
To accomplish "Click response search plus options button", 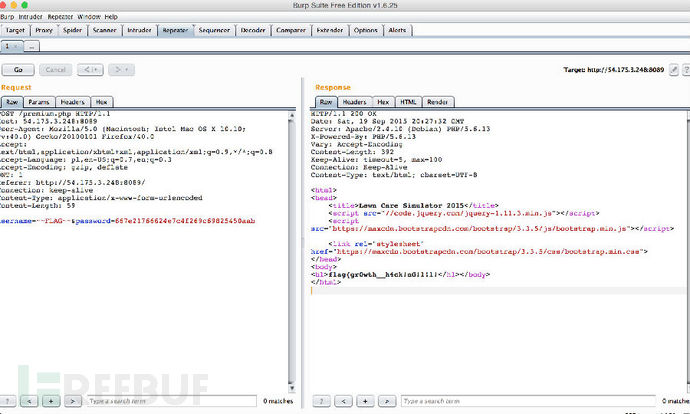I will tap(365, 401).
